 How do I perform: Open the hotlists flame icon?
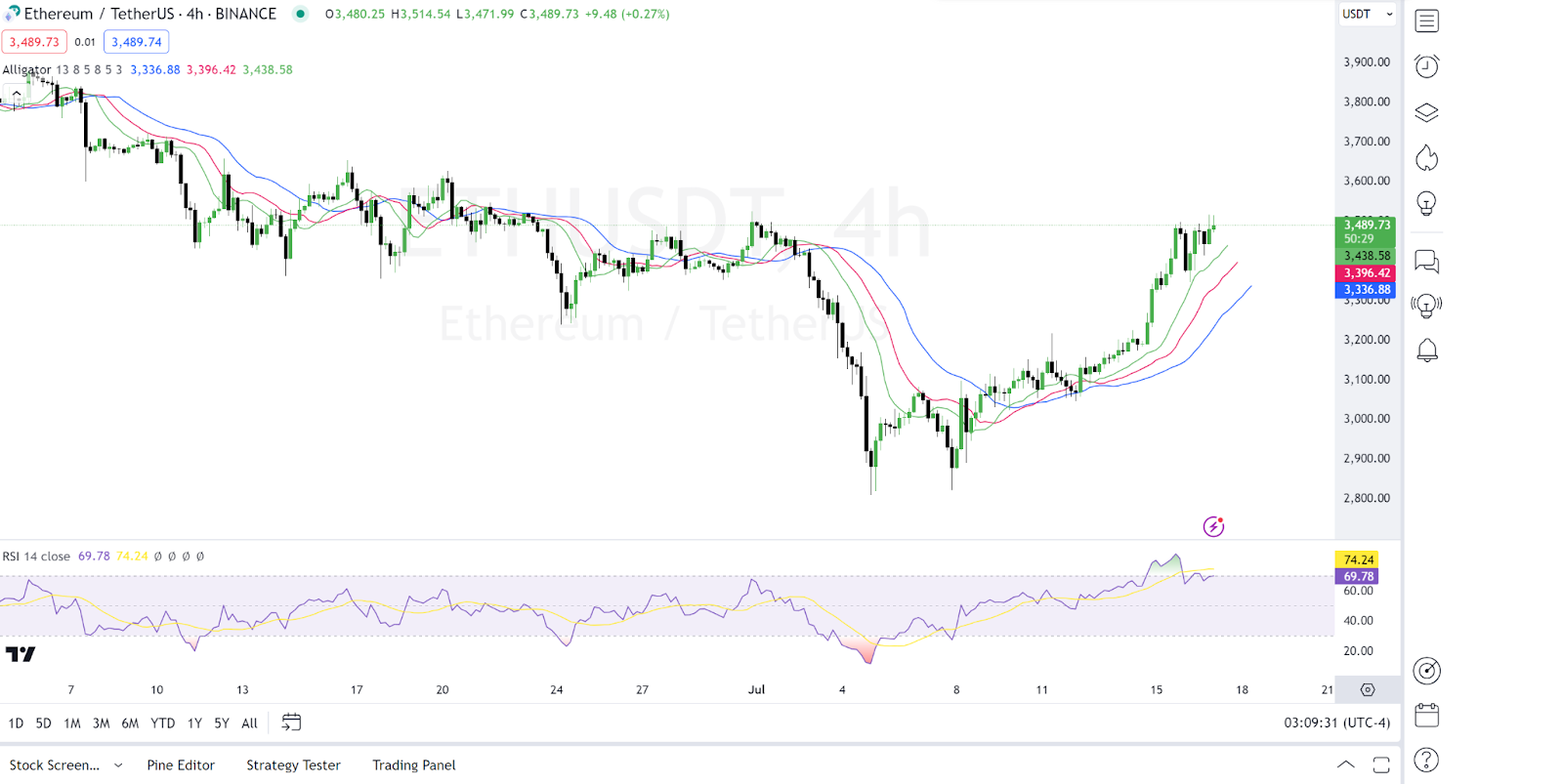[1426, 157]
